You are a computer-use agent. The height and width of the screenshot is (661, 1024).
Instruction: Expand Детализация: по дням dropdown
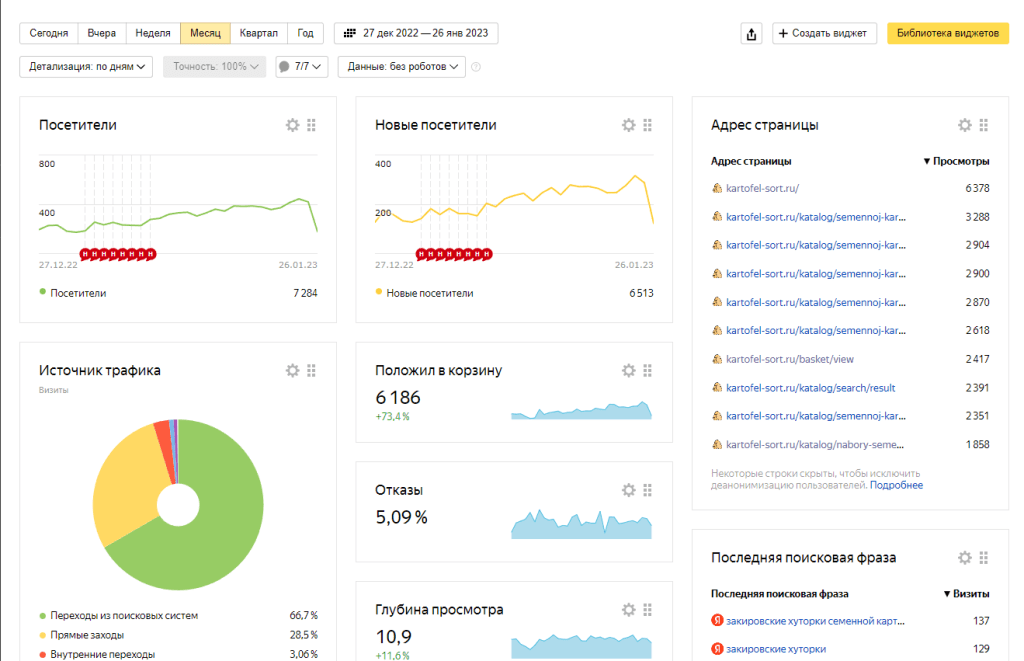[85, 67]
